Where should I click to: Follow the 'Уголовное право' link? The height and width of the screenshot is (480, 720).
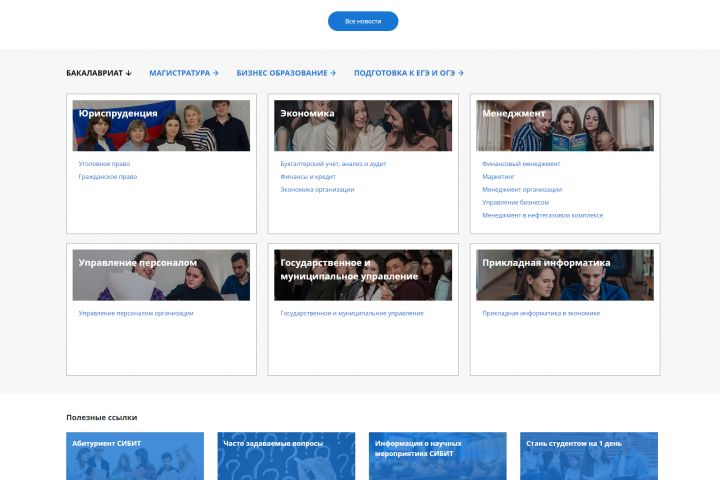tap(104, 164)
